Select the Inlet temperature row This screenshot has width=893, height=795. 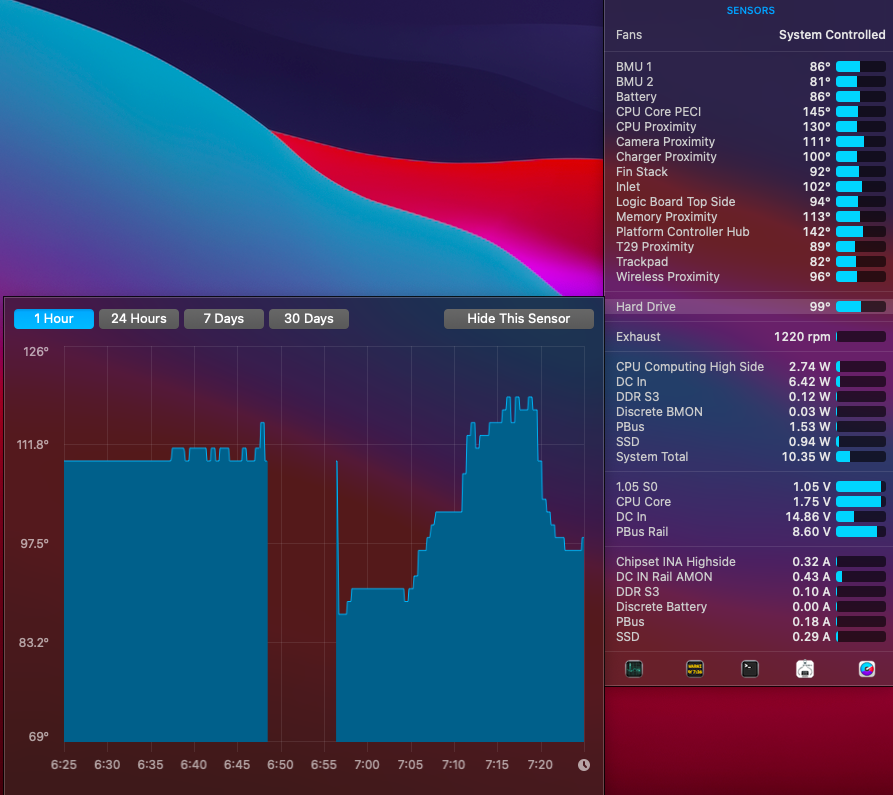click(750, 187)
